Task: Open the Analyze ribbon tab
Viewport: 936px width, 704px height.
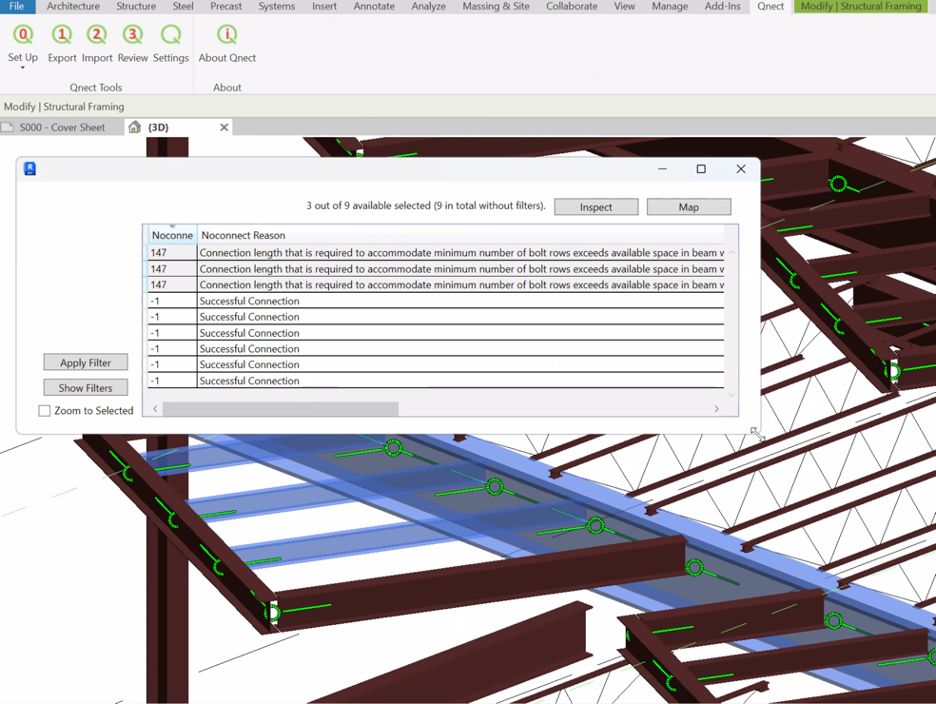Action: point(428,7)
